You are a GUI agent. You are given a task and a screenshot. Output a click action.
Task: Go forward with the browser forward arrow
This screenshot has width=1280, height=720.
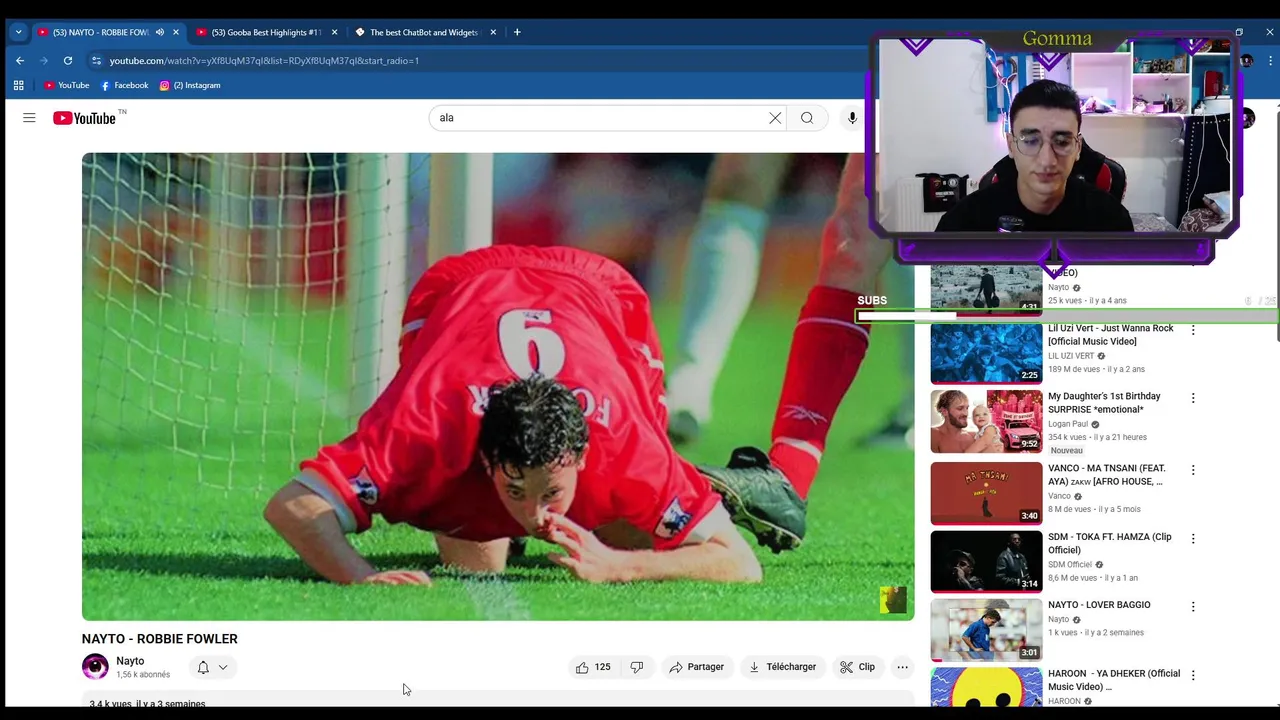(44, 60)
